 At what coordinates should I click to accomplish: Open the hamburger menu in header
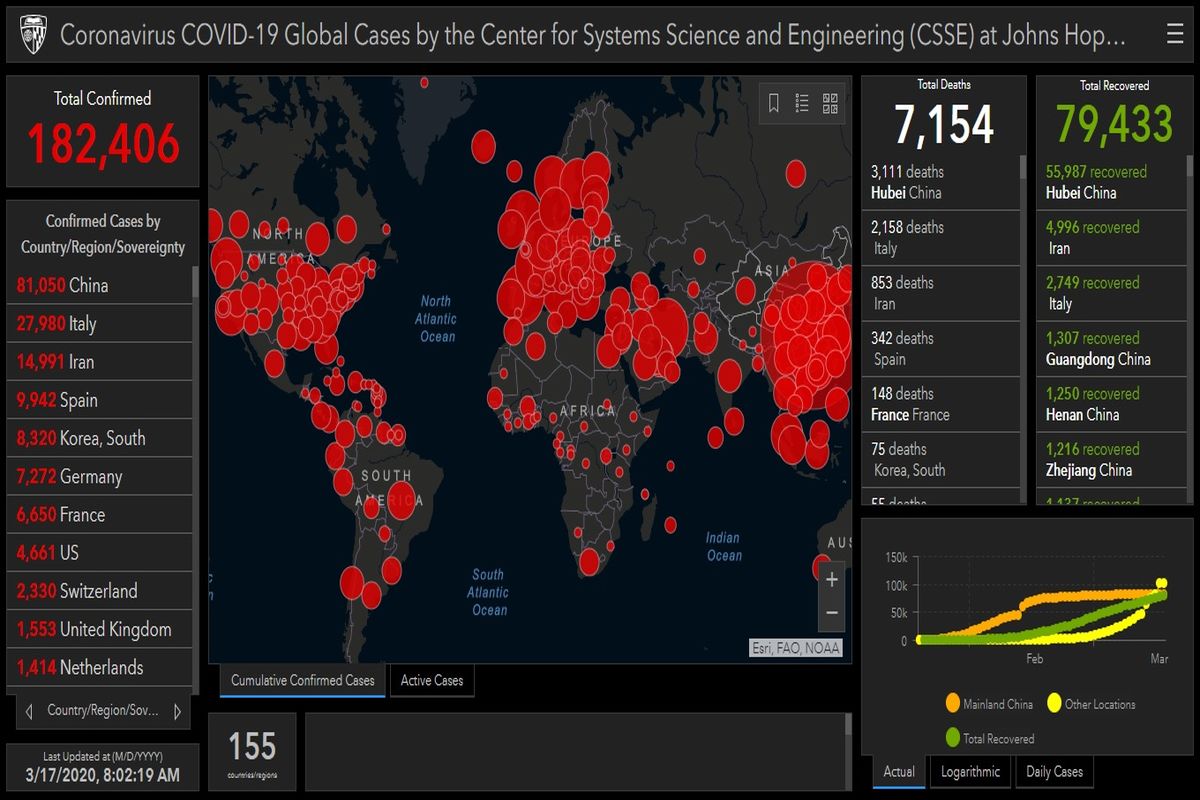[1174, 35]
